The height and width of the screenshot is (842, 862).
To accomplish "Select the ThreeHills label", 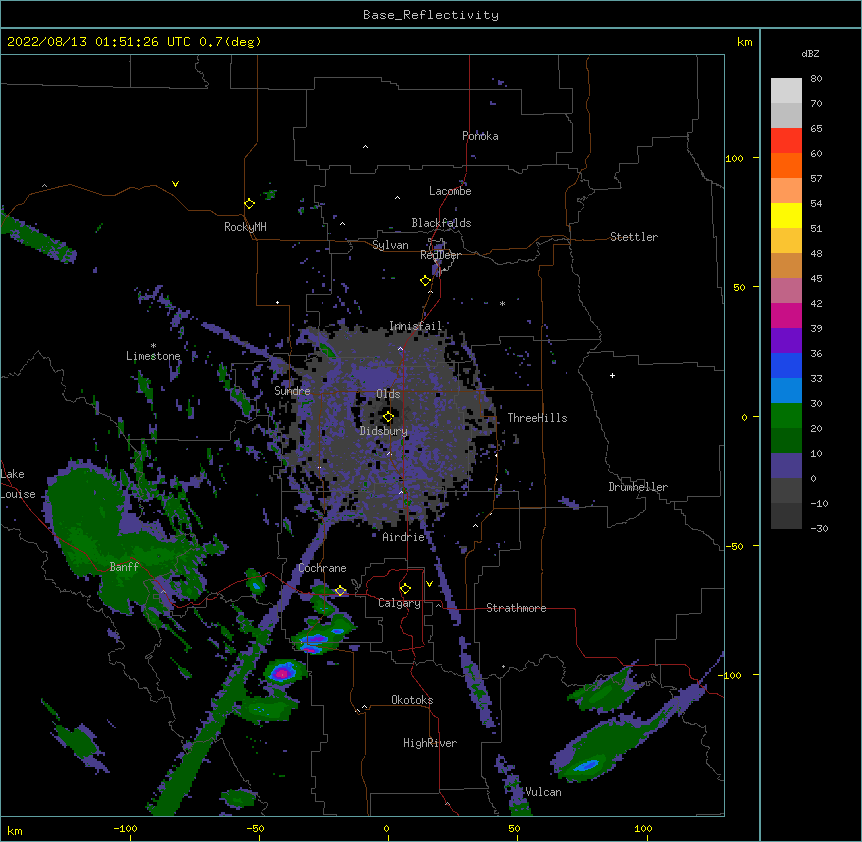I will click(537, 418).
